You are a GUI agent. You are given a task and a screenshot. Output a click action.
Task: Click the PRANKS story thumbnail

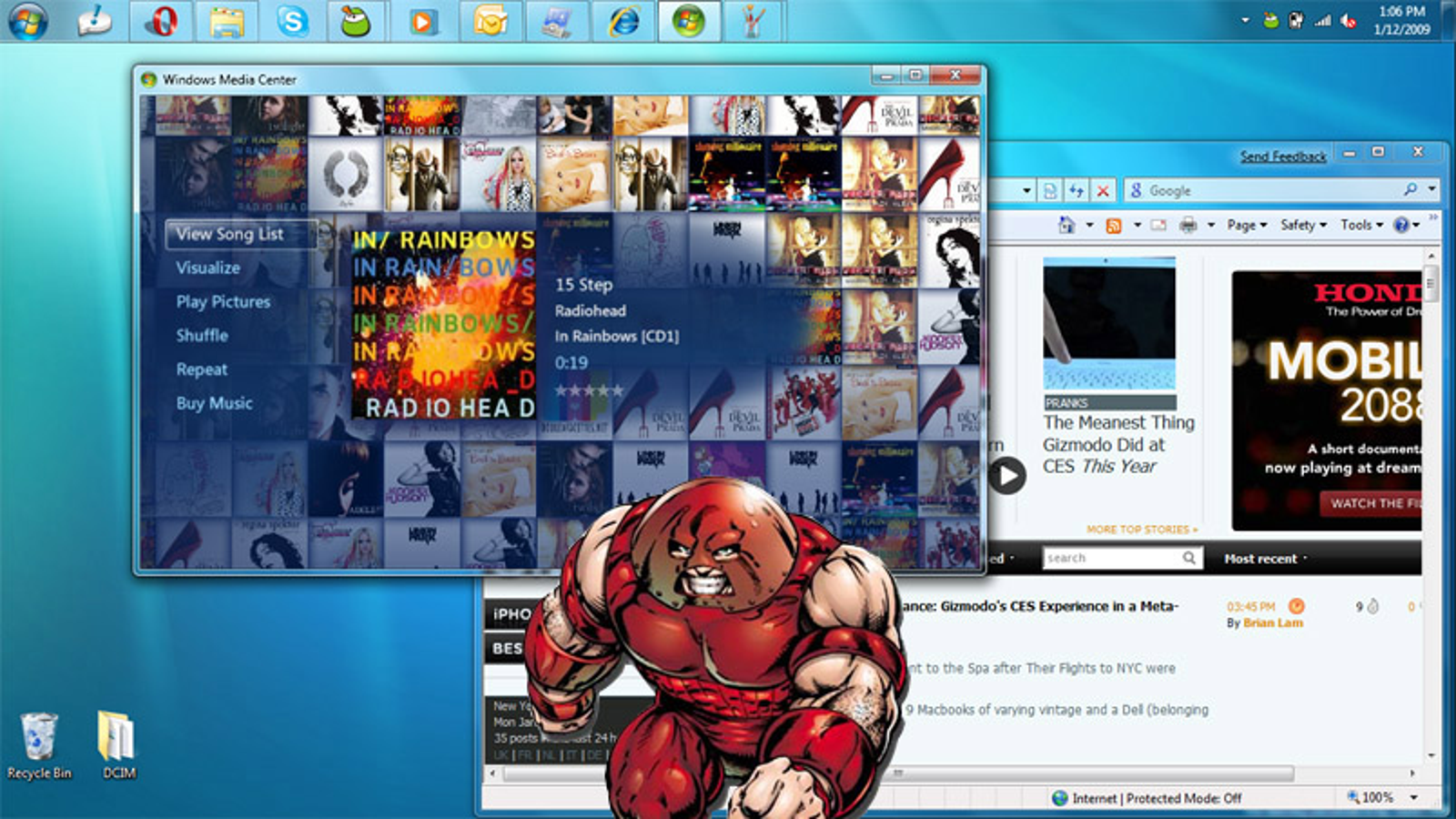point(1109,323)
